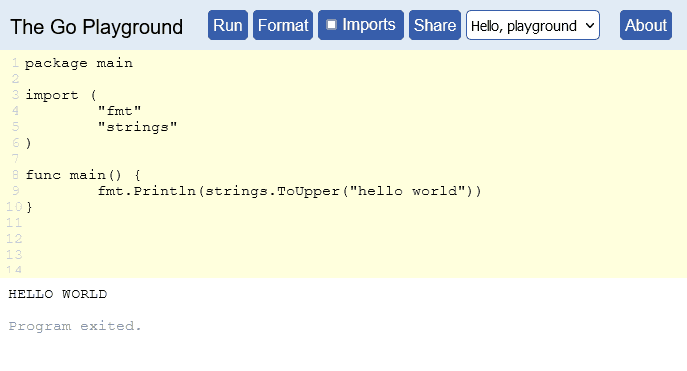This screenshot has width=687, height=371.
Task: Click the HELLO WORLD output text
Action: click(x=58, y=294)
